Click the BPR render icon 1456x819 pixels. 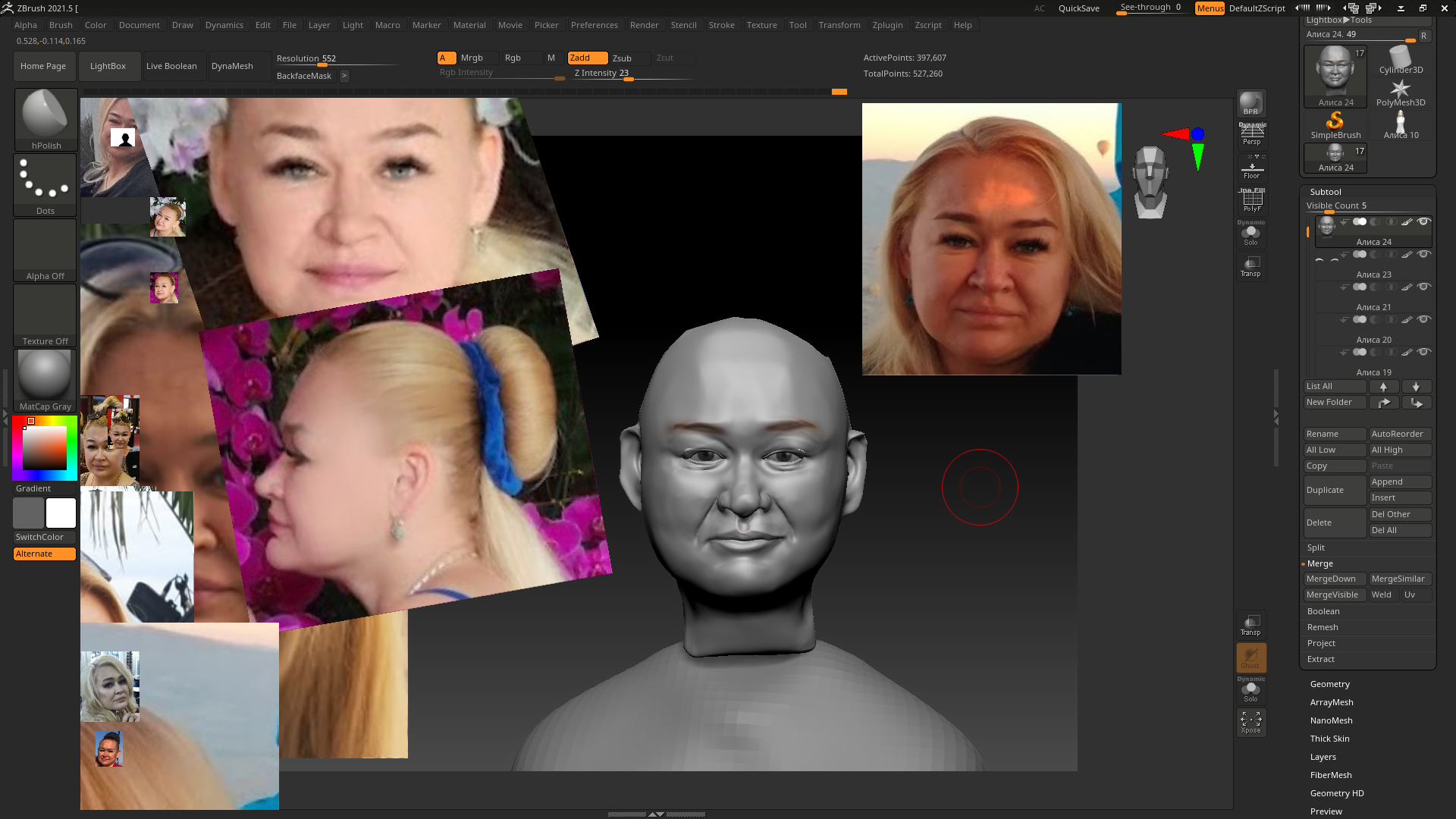(1251, 103)
